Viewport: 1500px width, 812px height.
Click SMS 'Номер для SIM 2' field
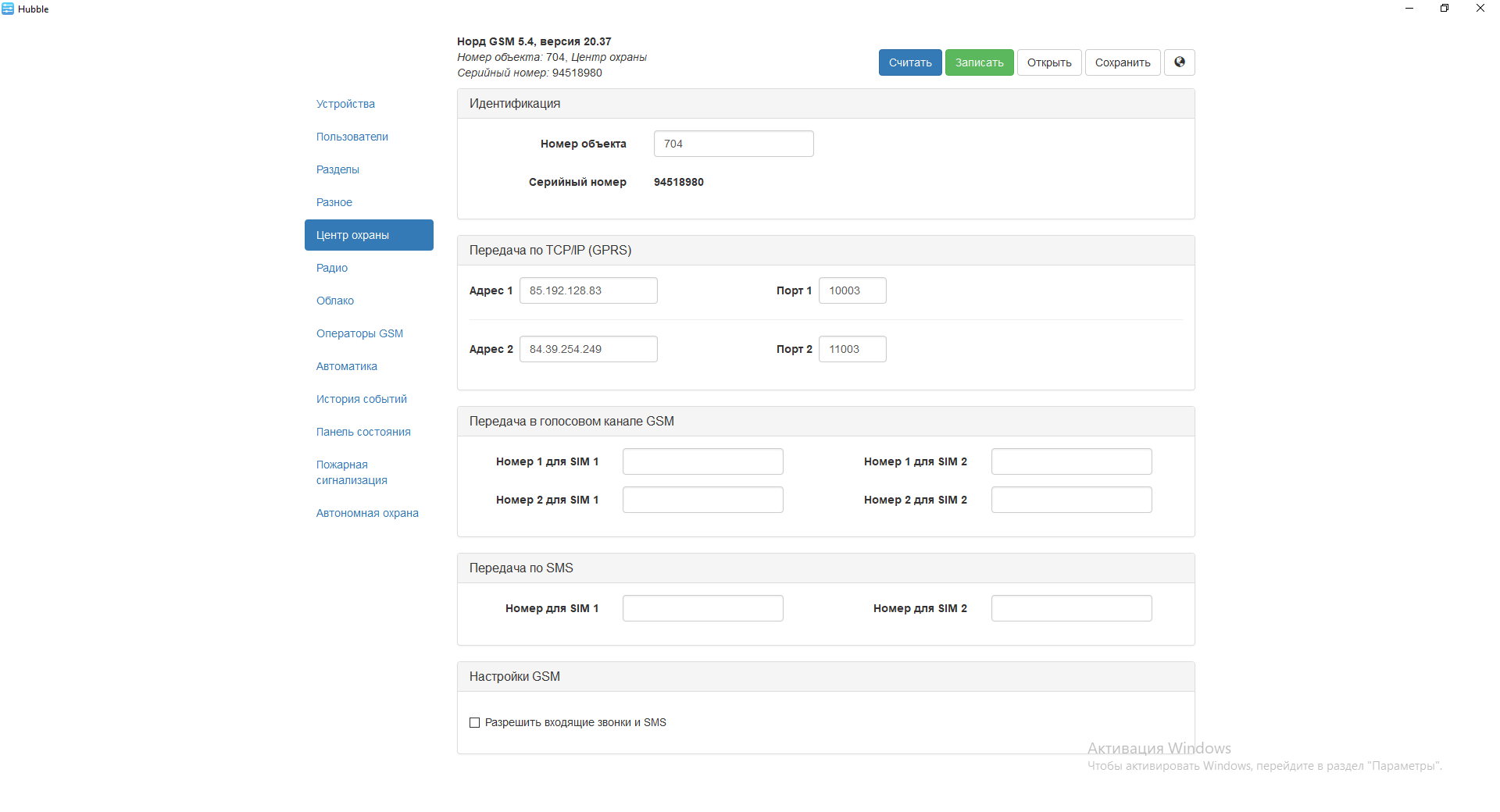pyautogui.click(x=1072, y=608)
